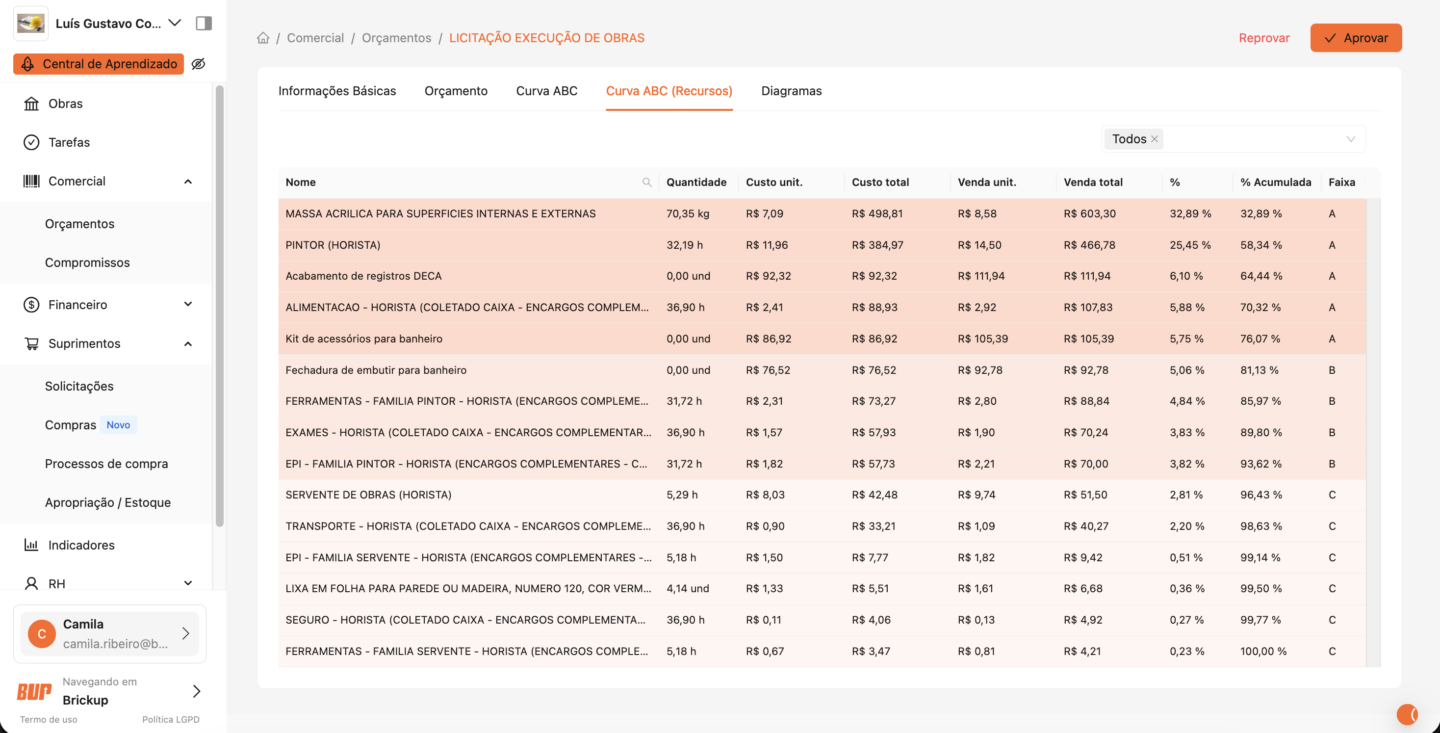Collapse the sidebar using the panel icon
Viewport: 1440px width, 733px height.
[204, 23]
